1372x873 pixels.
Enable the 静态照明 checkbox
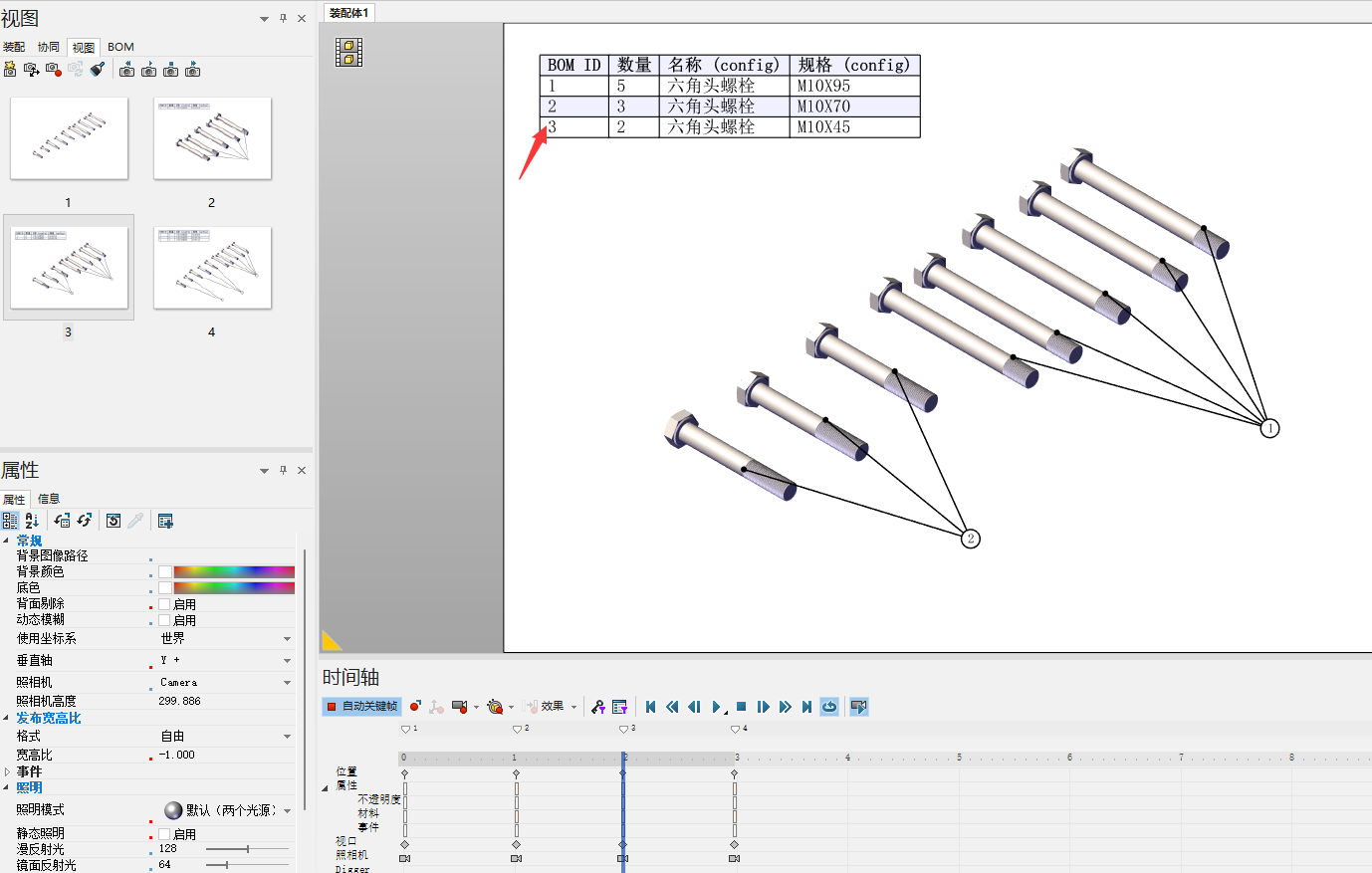[x=165, y=834]
